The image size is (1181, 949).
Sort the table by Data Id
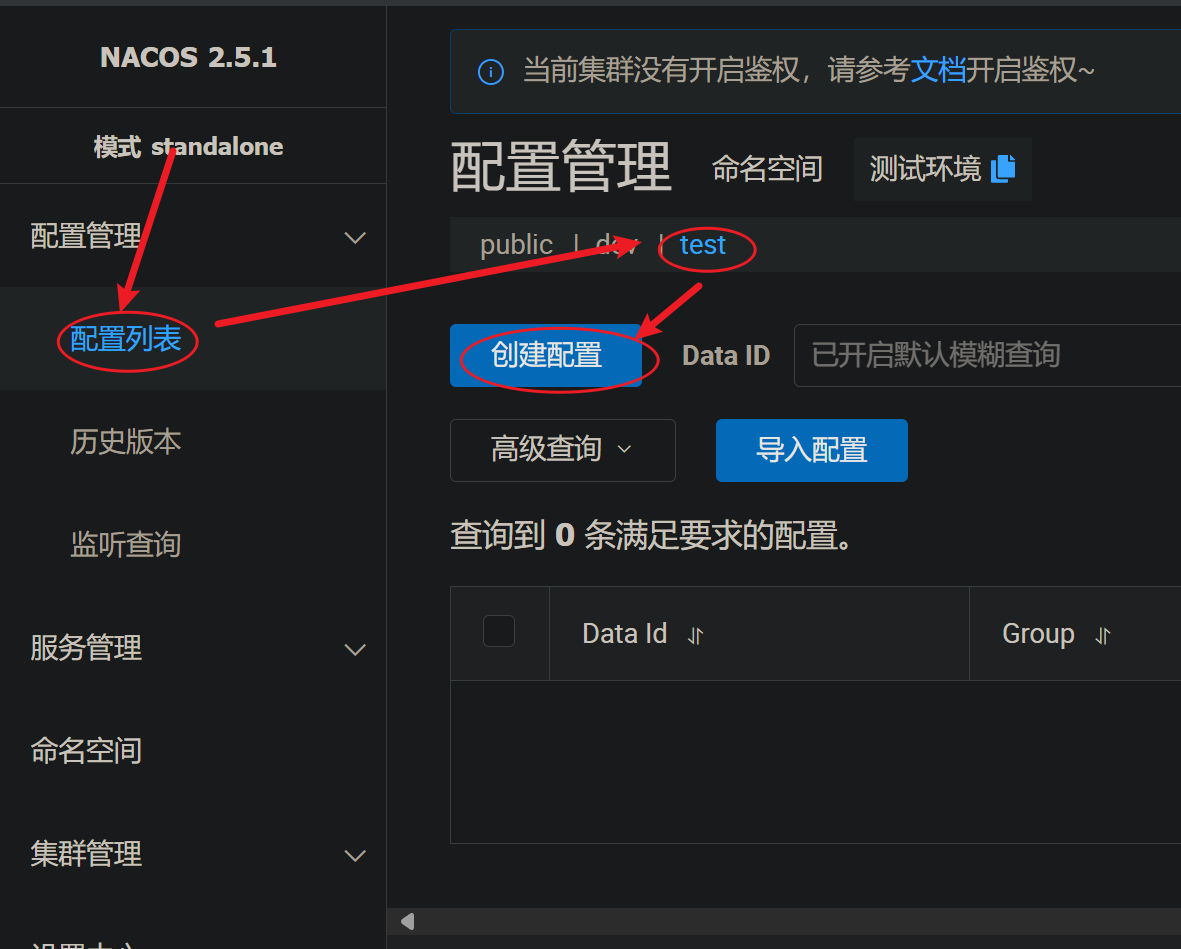point(695,636)
